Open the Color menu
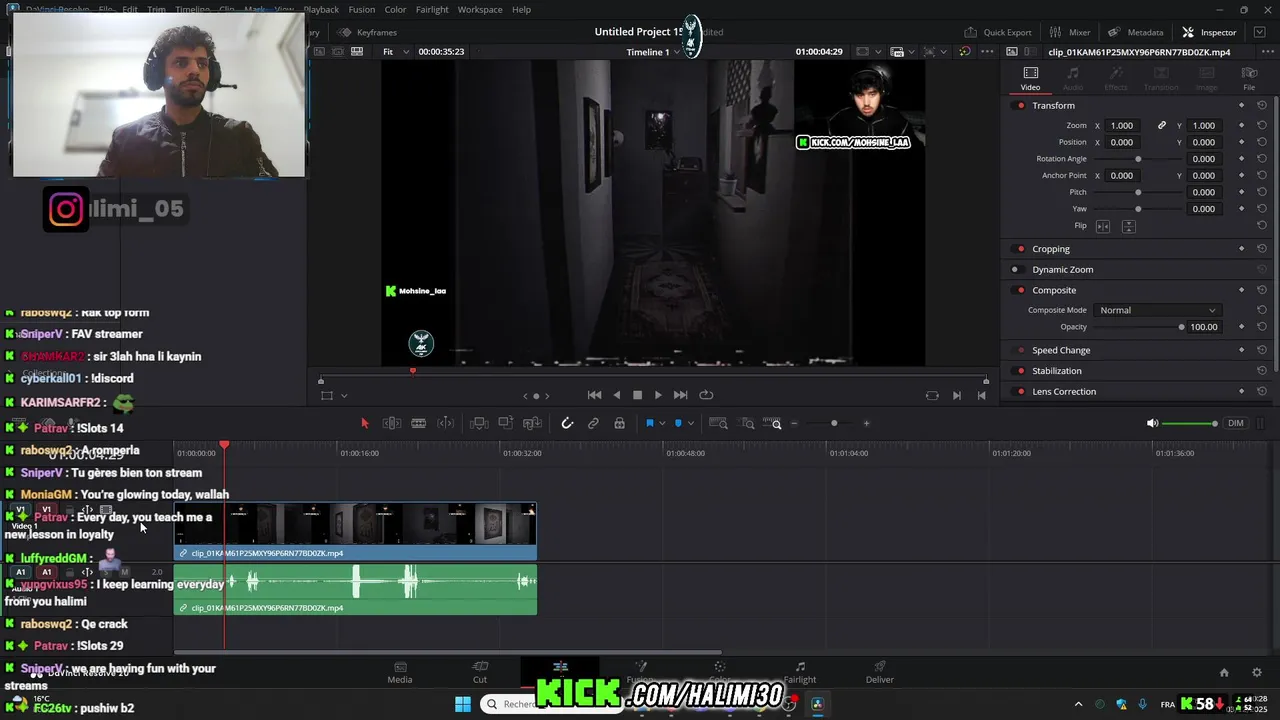Screen dimensions: 1280x720 [395, 9]
